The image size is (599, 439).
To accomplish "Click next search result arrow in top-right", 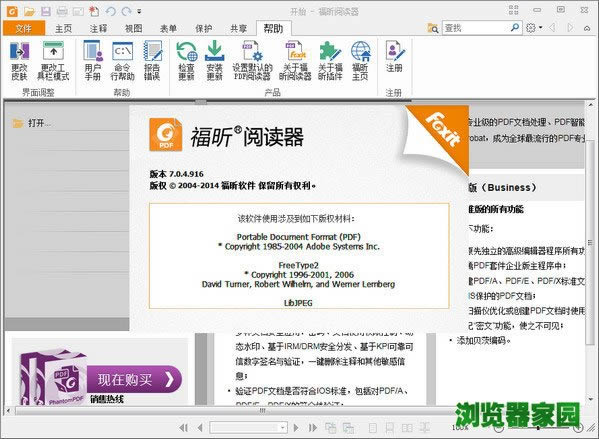I will point(570,28).
